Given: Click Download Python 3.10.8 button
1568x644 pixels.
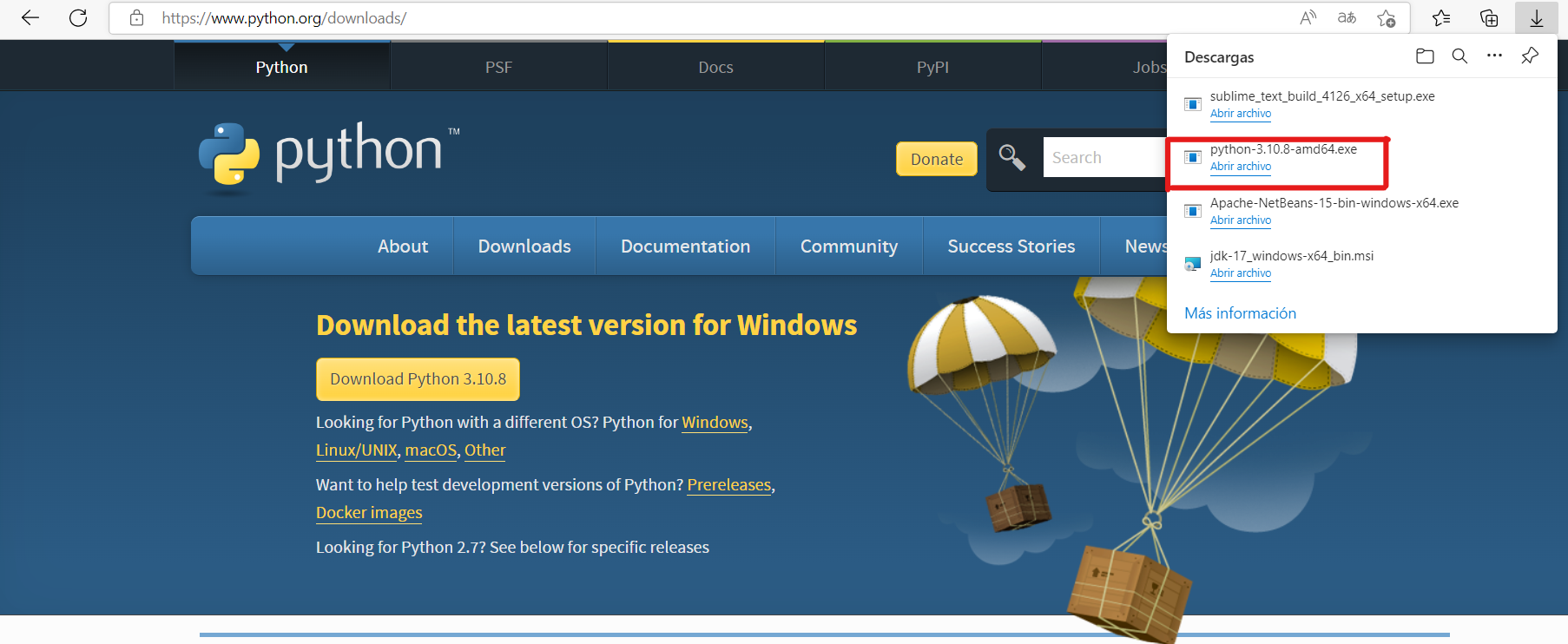Looking at the screenshot, I should coord(418,379).
